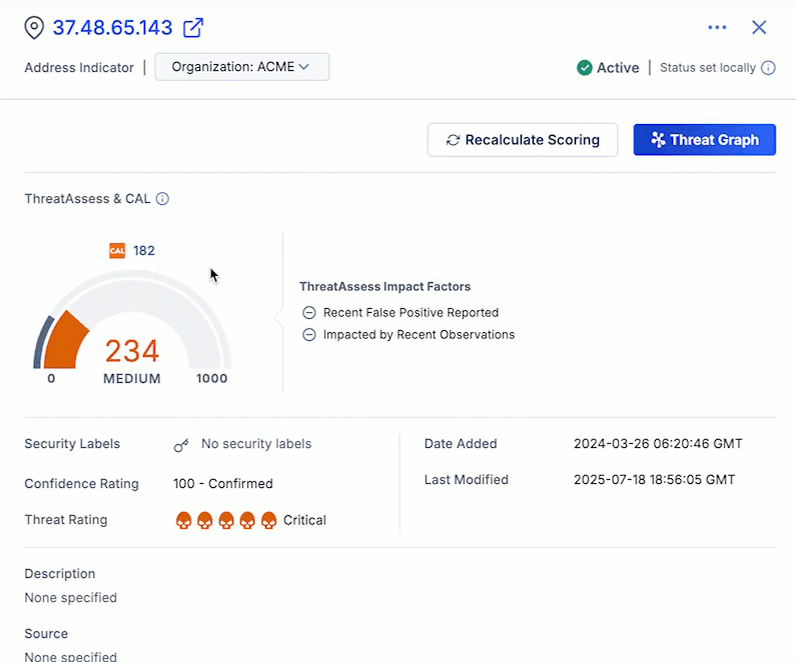796x662 pixels.
Task: Click the 37.48.65.143 address link
Action: pyautogui.click(x=113, y=27)
